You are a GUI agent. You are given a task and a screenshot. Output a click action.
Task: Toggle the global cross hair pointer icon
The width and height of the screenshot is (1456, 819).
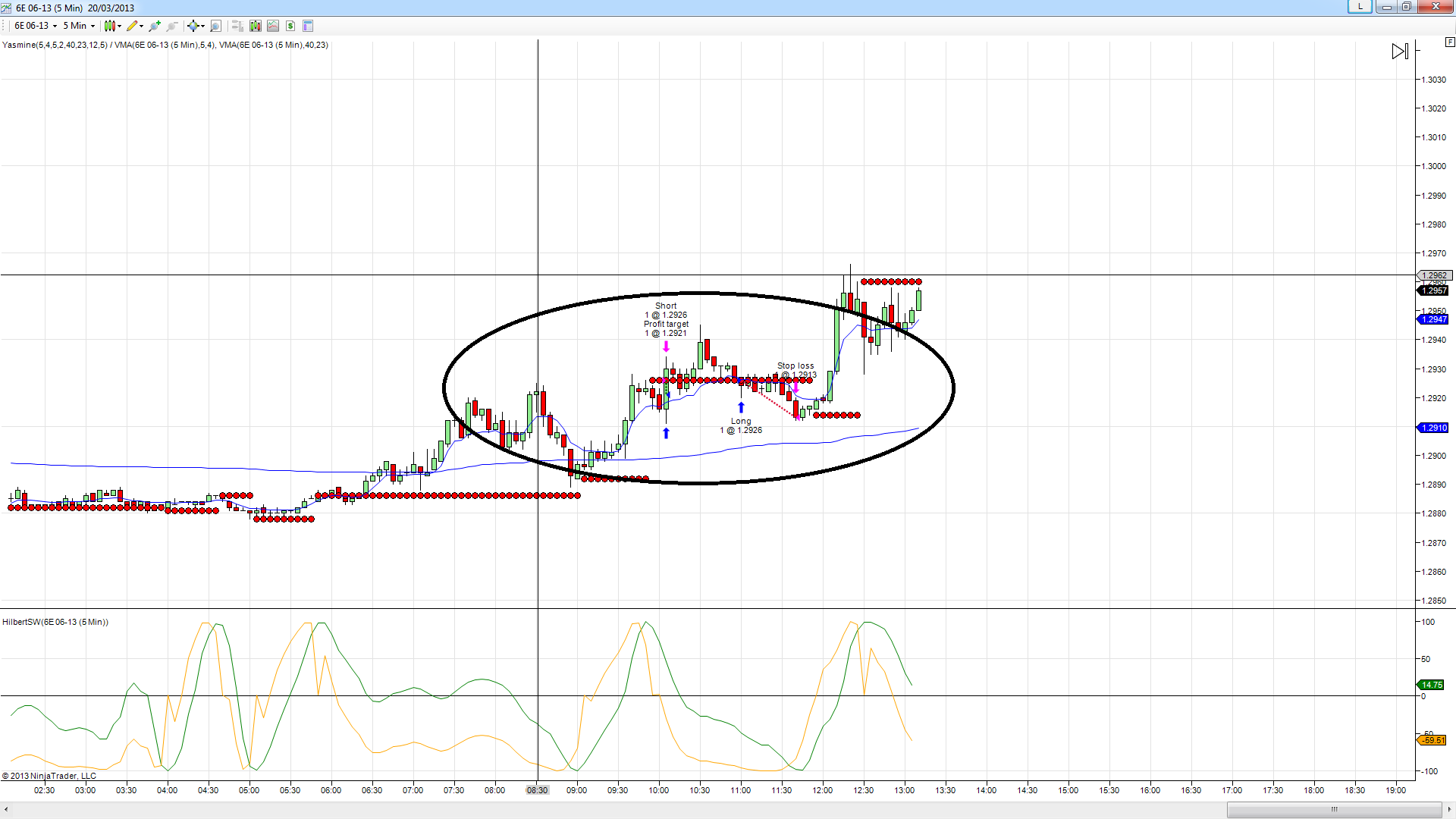click(x=194, y=26)
